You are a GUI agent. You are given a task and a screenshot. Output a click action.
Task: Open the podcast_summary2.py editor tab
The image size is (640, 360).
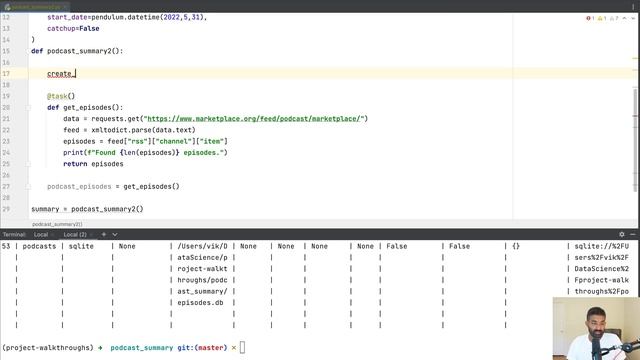pos(35,7)
